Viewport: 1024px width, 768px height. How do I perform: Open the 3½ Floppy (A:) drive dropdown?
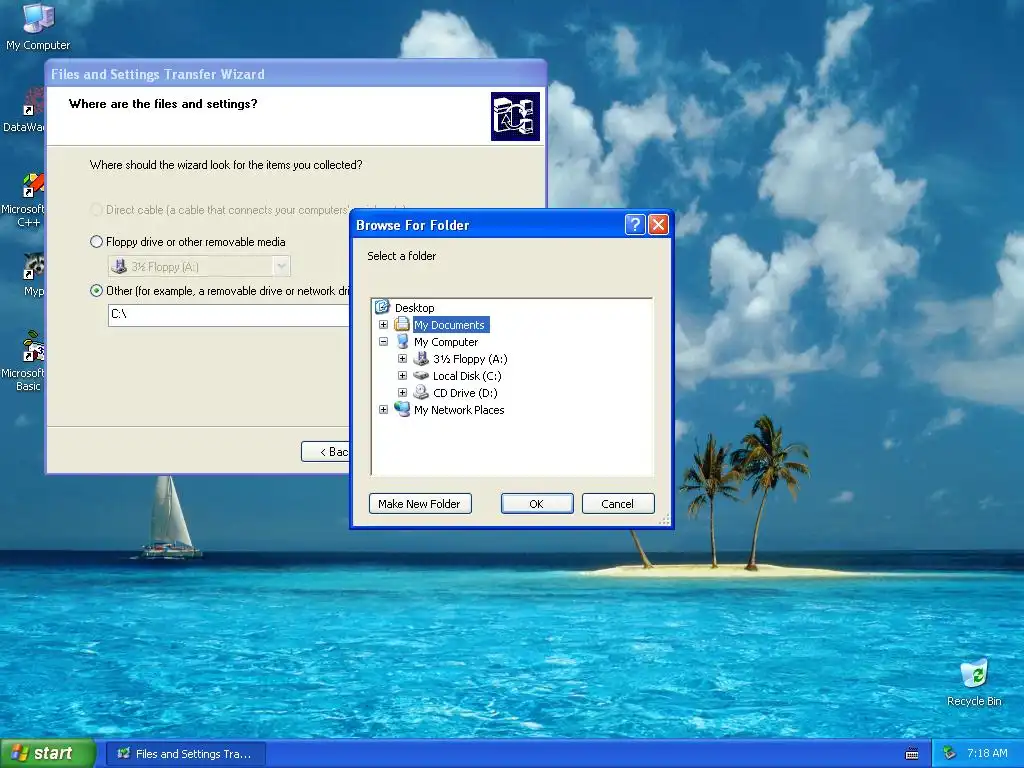point(281,266)
